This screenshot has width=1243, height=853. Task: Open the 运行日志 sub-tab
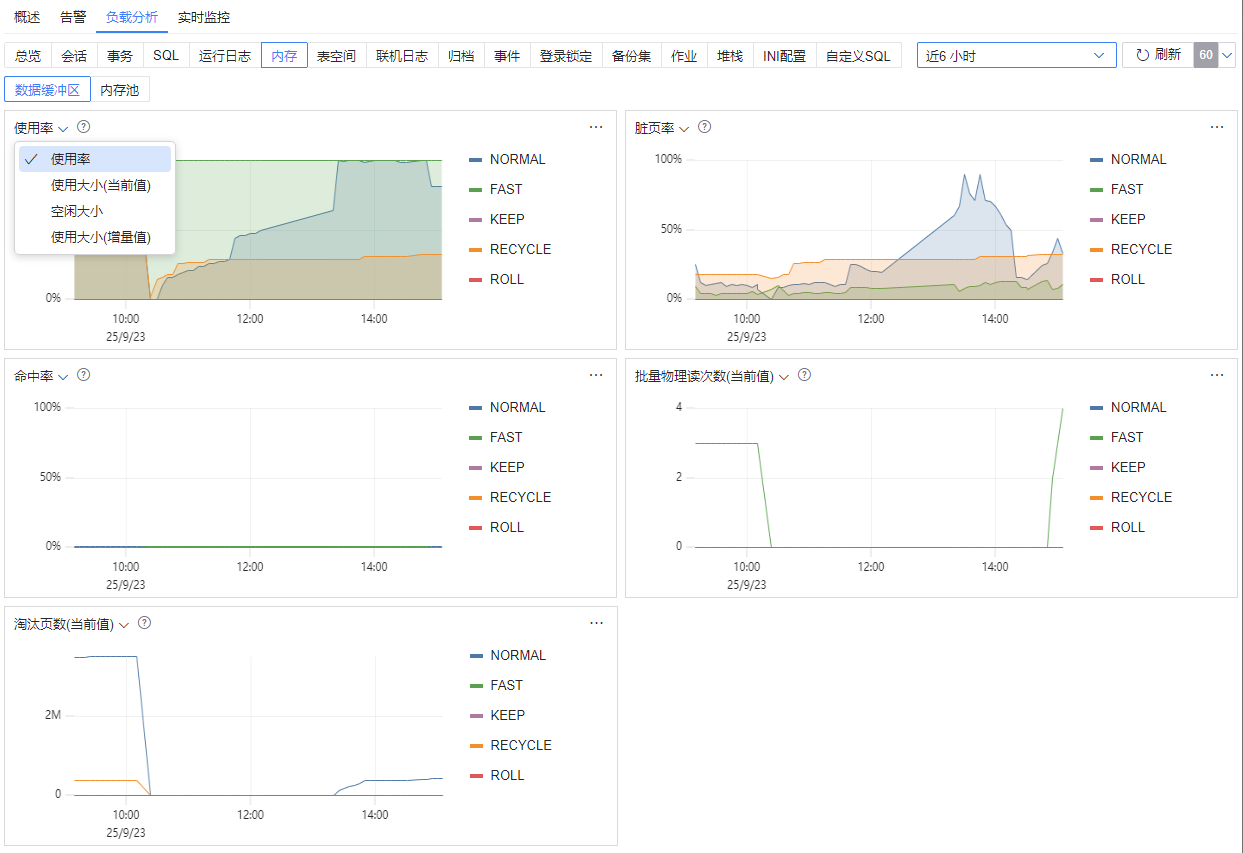(225, 56)
